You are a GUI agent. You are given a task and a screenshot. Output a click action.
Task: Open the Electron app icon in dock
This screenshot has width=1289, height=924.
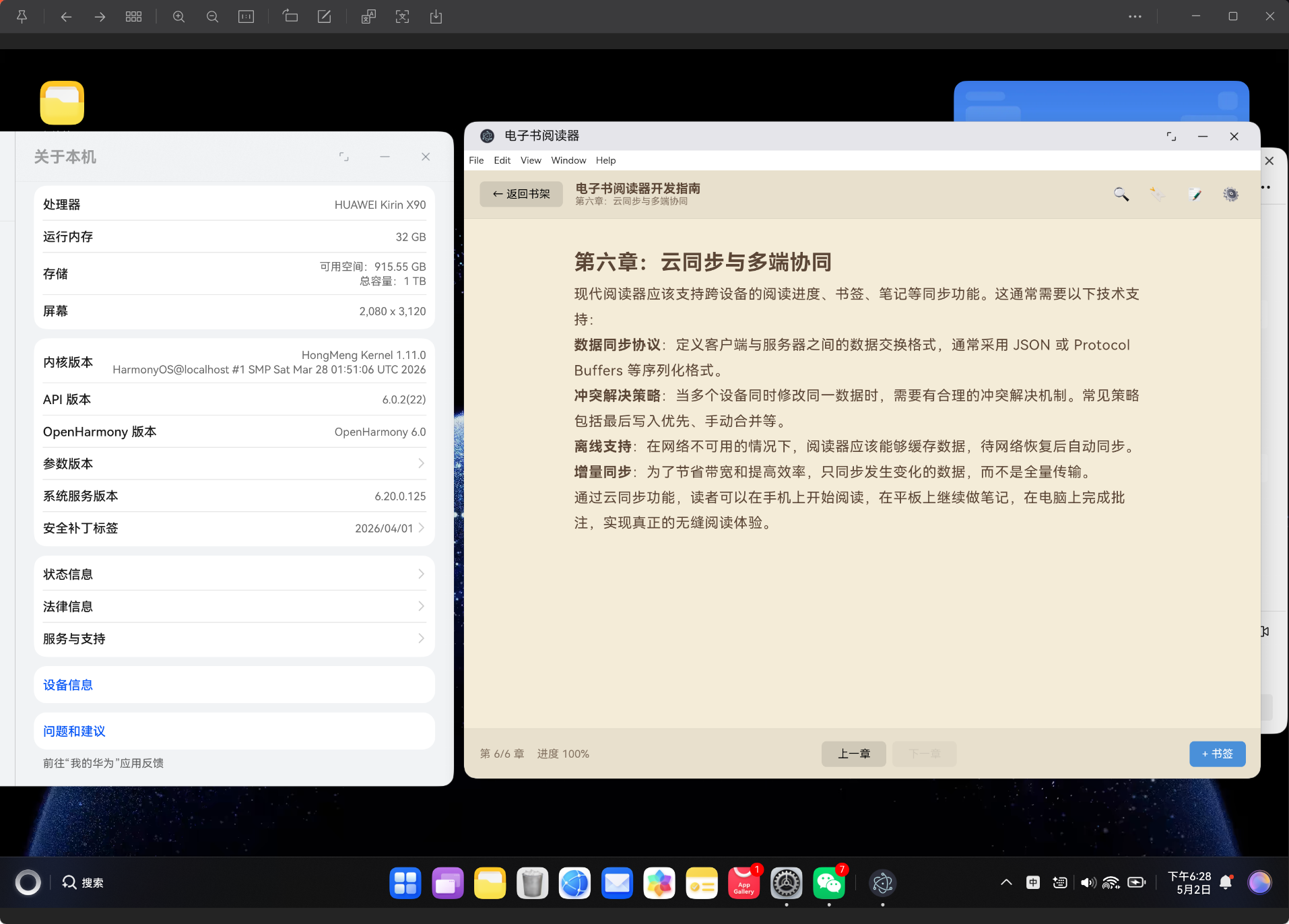[882, 883]
